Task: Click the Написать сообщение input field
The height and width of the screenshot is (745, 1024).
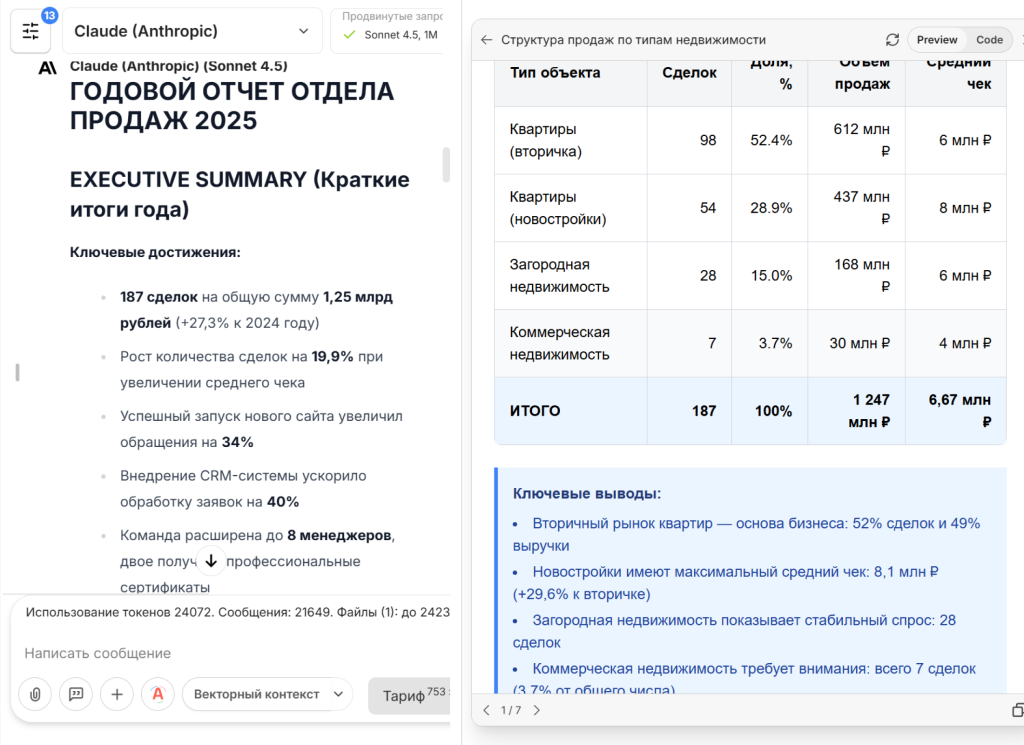Action: (x=200, y=653)
